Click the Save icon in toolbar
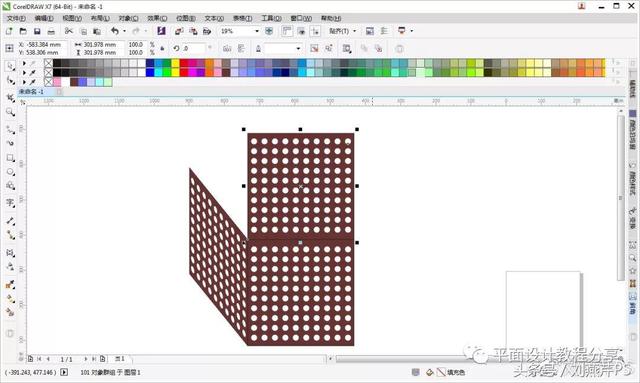The width and height of the screenshot is (640, 383). (37, 31)
